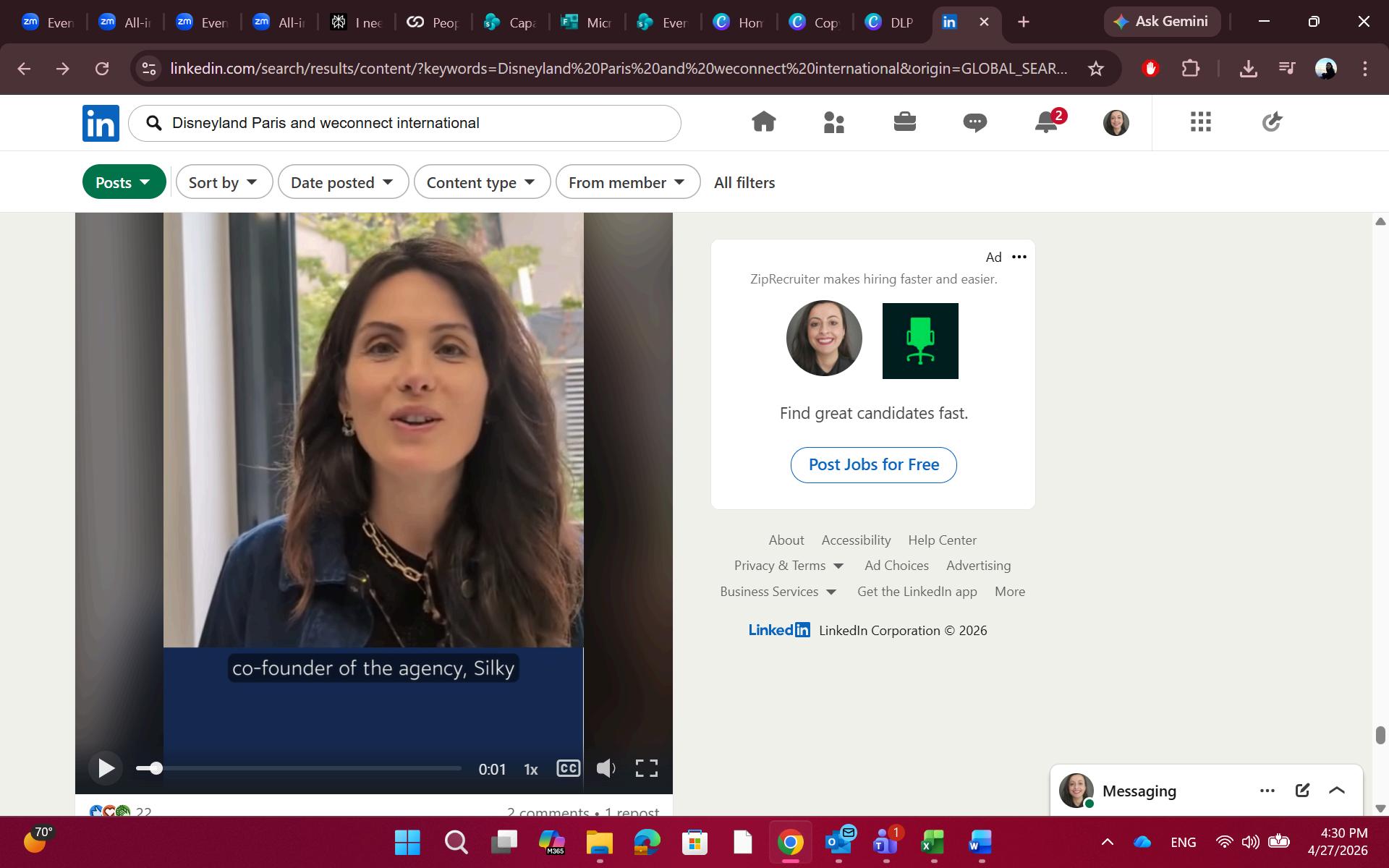Screen dimensions: 1389x868
Task: Click Post Jobs for Free button
Action: point(873,464)
